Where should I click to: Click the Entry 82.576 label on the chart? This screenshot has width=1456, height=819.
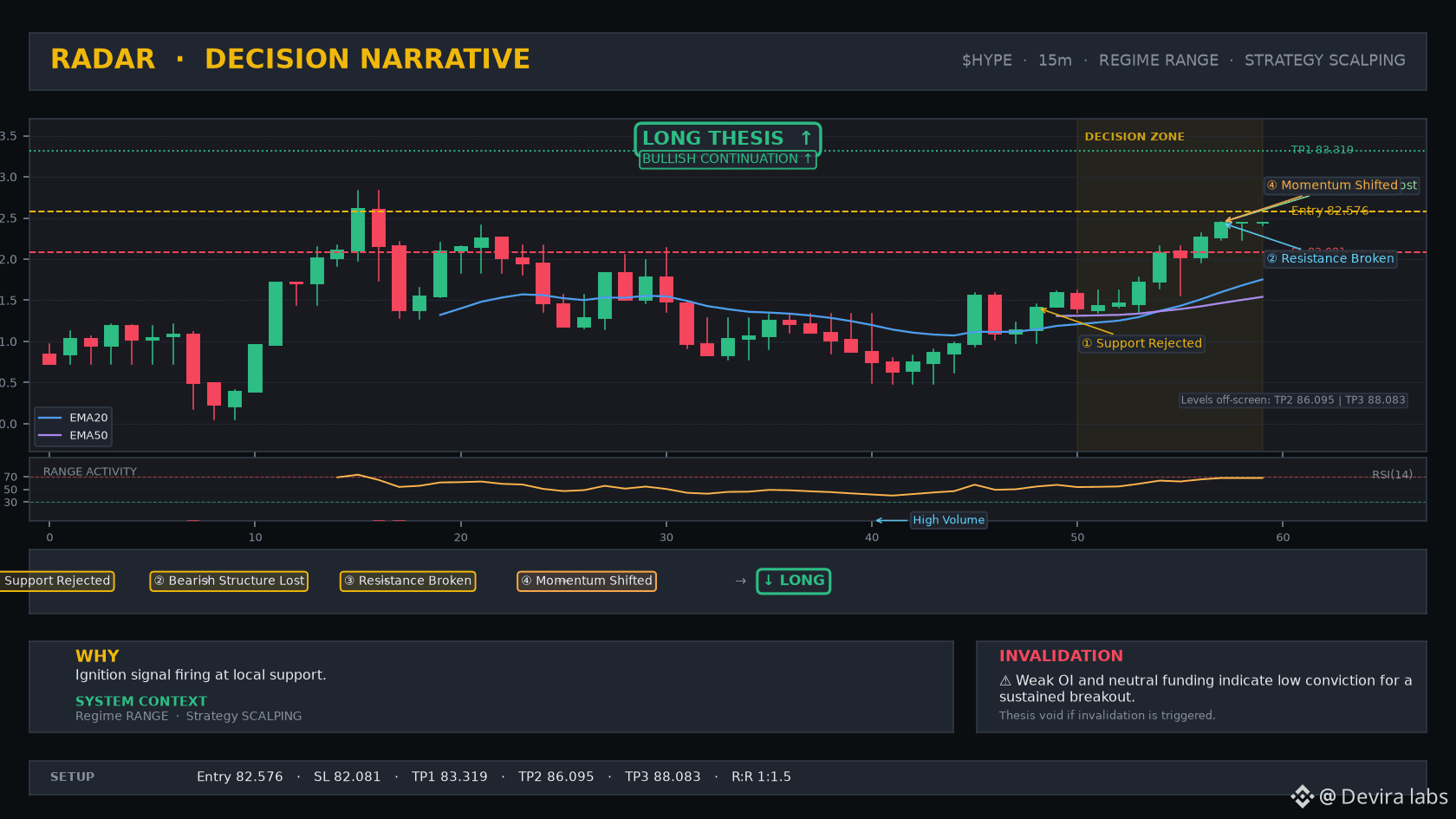click(x=1329, y=211)
